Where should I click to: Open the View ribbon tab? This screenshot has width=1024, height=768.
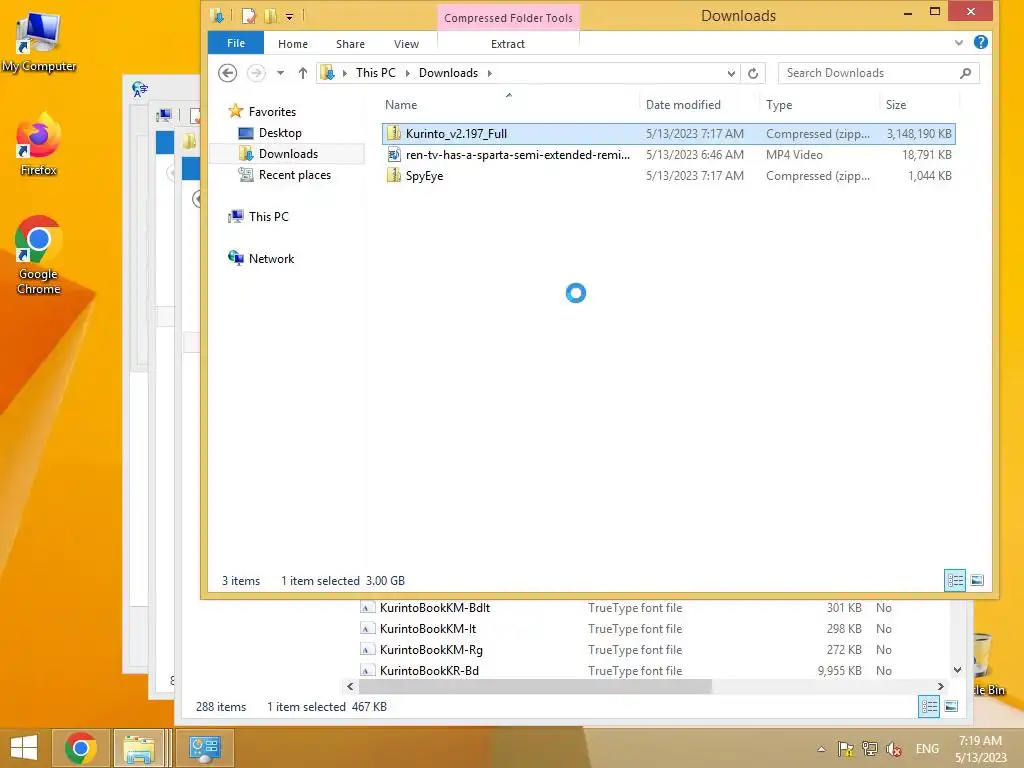406,44
